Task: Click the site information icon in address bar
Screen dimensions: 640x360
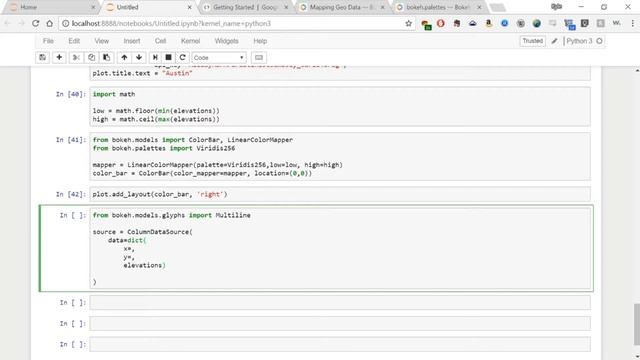Action: click(x=65, y=24)
